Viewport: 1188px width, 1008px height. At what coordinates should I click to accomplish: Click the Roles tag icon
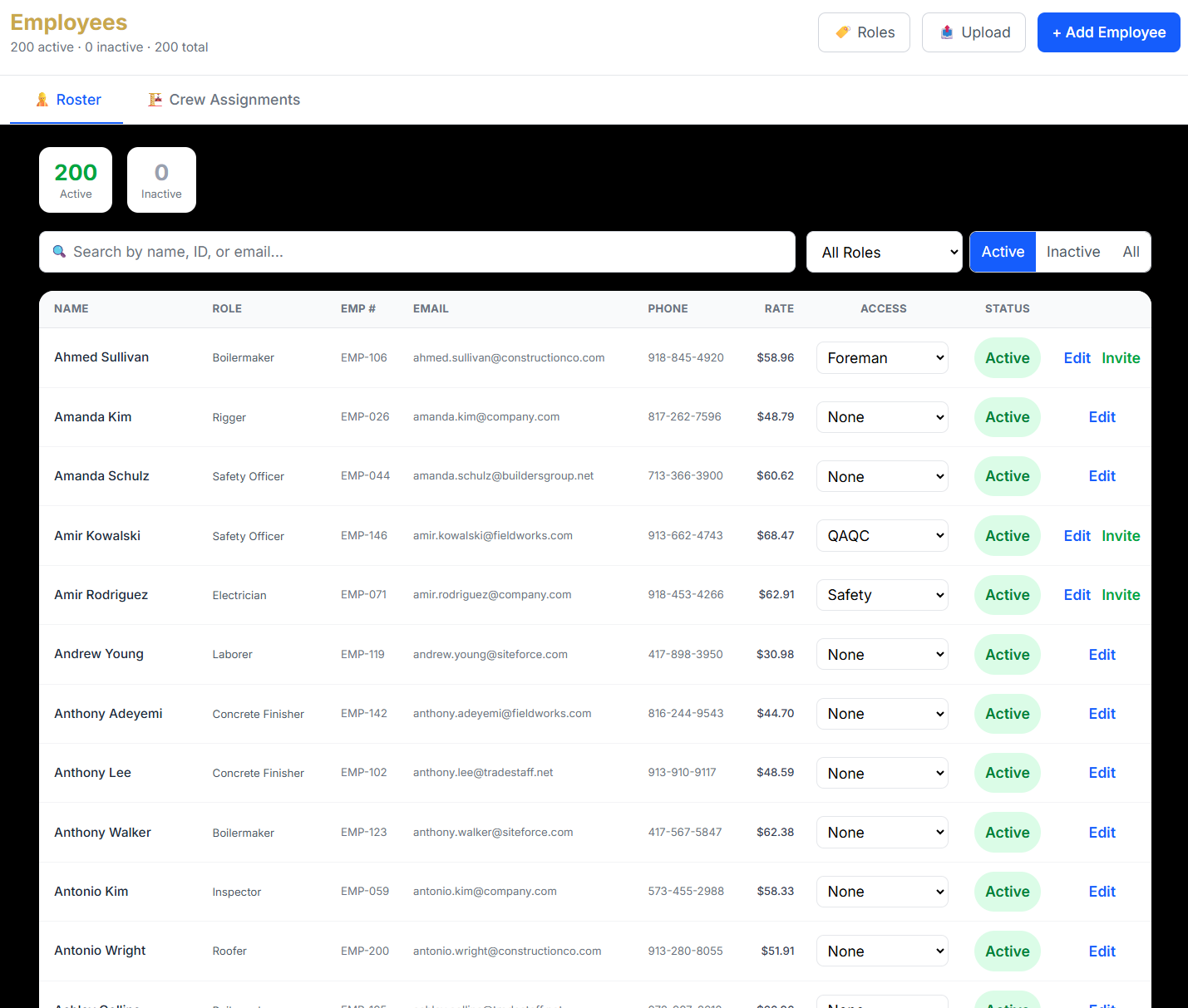point(843,32)
